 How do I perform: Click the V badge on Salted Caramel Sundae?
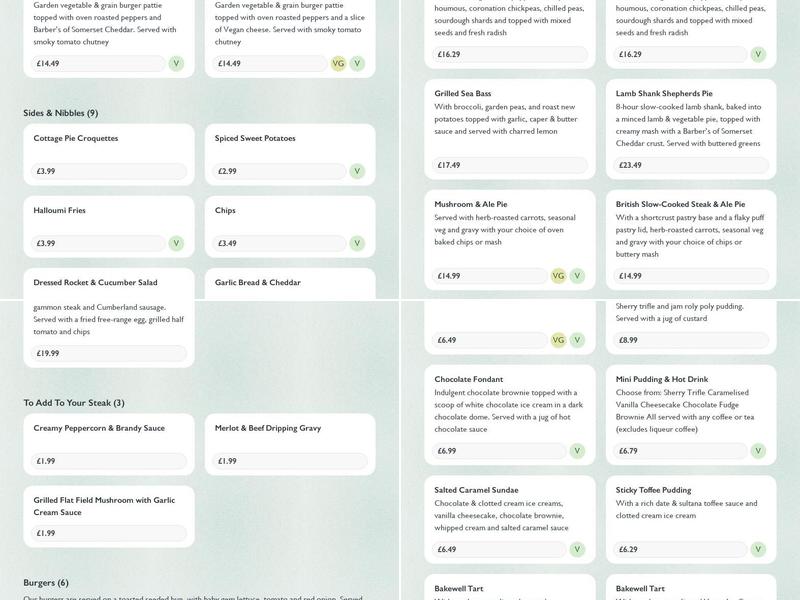(x=577, y=549)
